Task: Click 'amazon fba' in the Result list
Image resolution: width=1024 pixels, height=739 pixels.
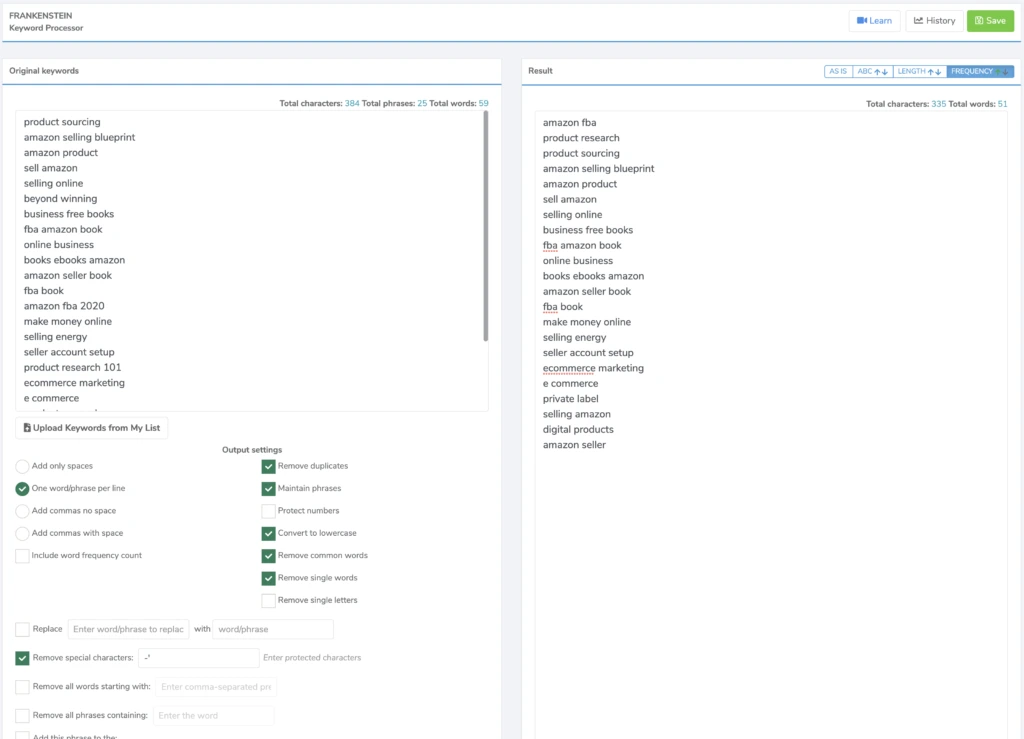Action: 569,122
